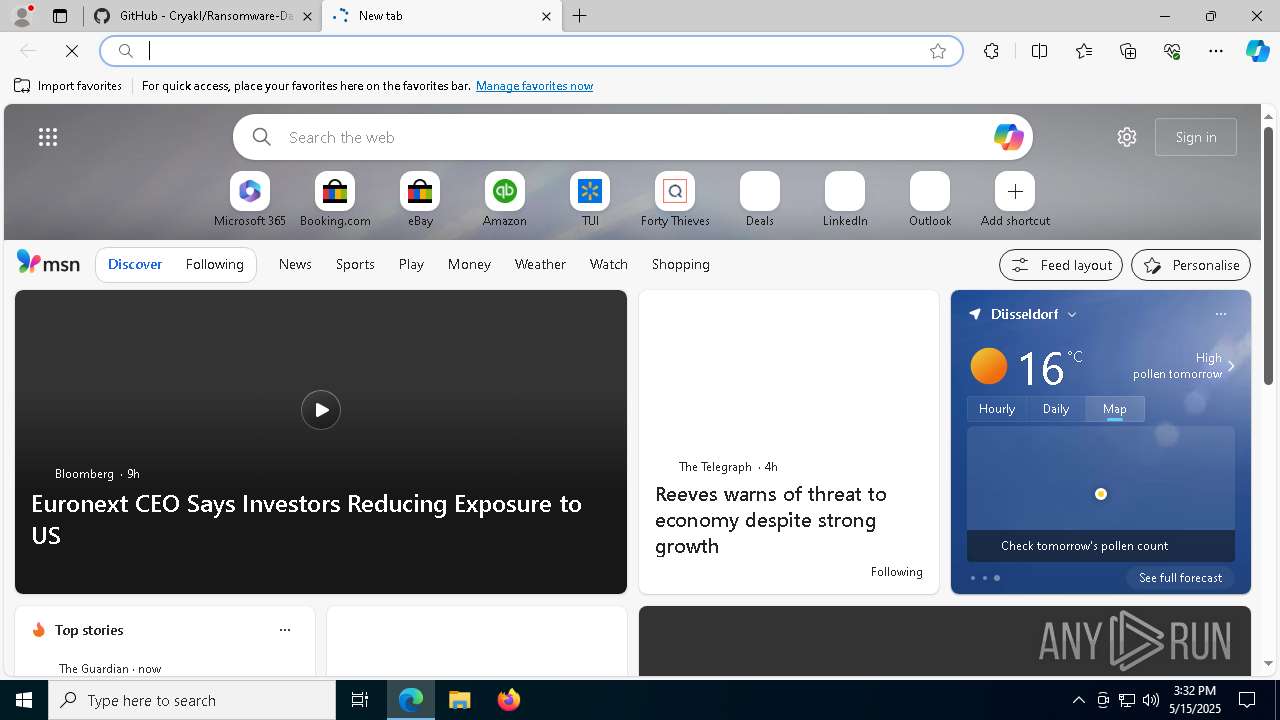
Task: Select the Map weather tab
Action: tap(1115, 408)
